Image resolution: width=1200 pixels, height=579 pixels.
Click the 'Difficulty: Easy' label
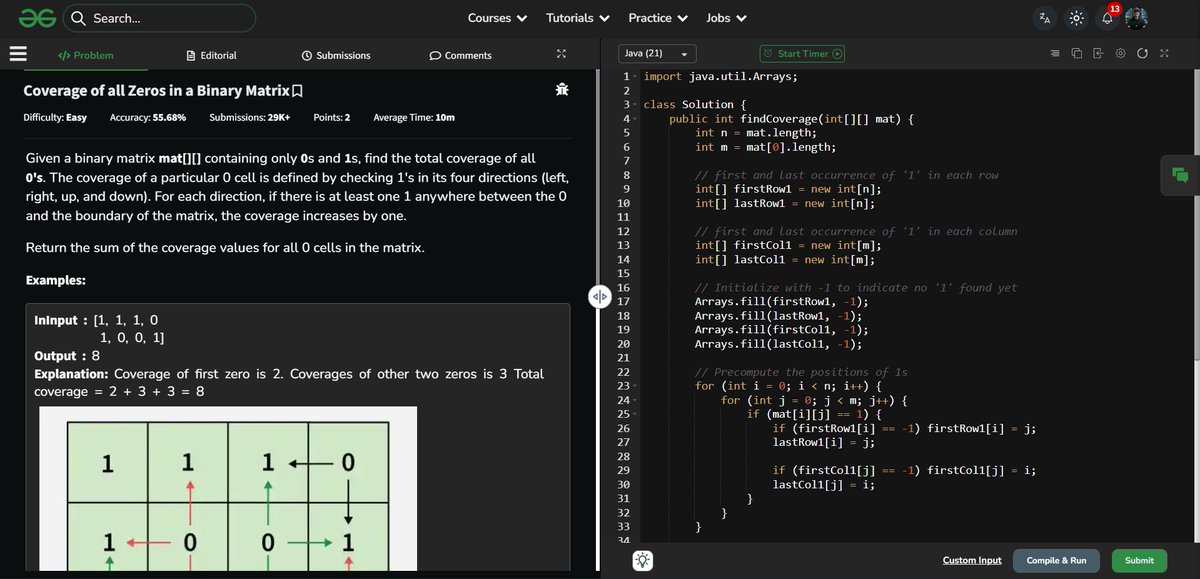coord(55,118)
